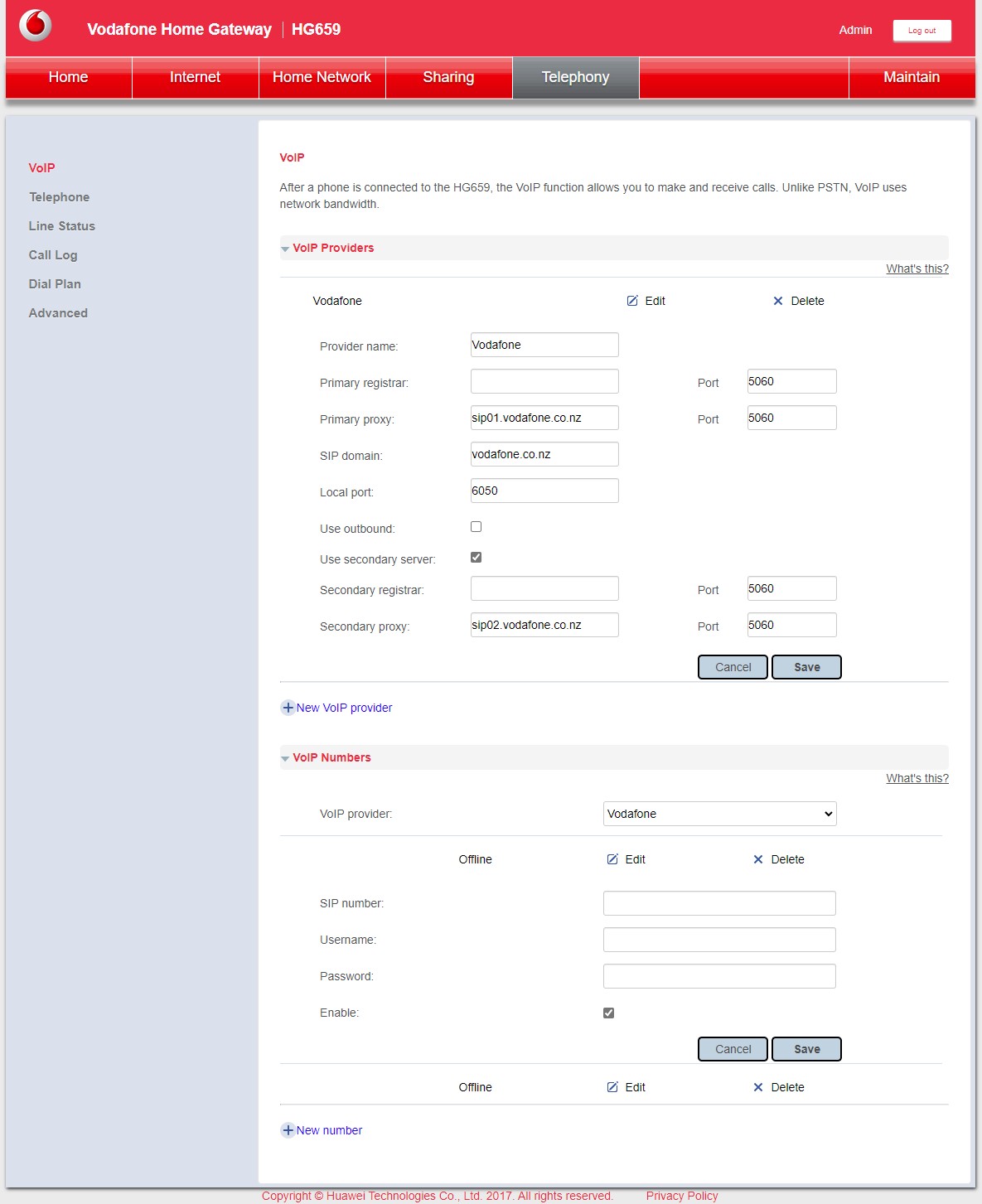Click the Vodafone provider row name
This screenshot has height=1204, width=982.
pos(337,301)
